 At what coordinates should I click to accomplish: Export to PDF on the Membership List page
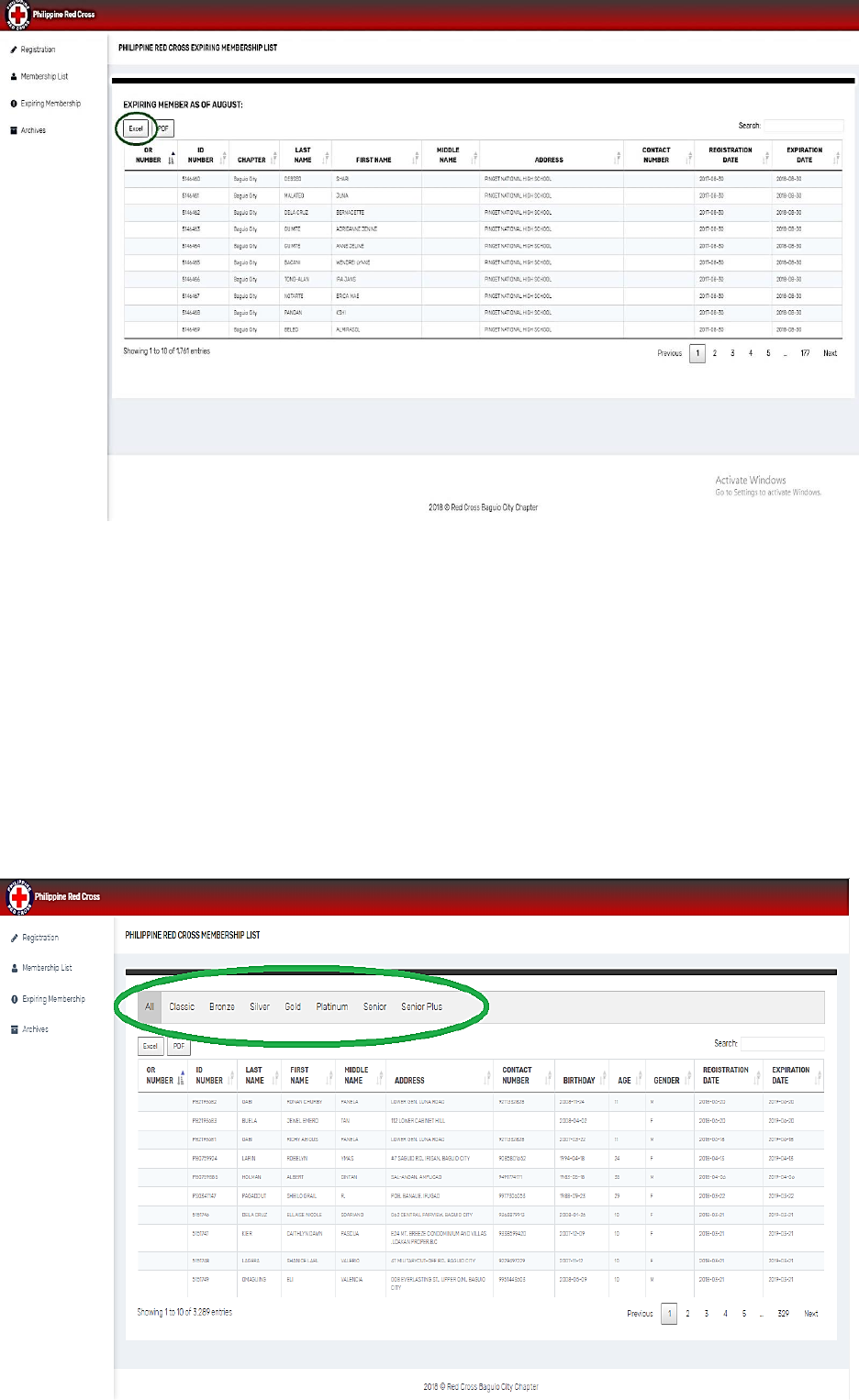click(x=178, y=1046)
